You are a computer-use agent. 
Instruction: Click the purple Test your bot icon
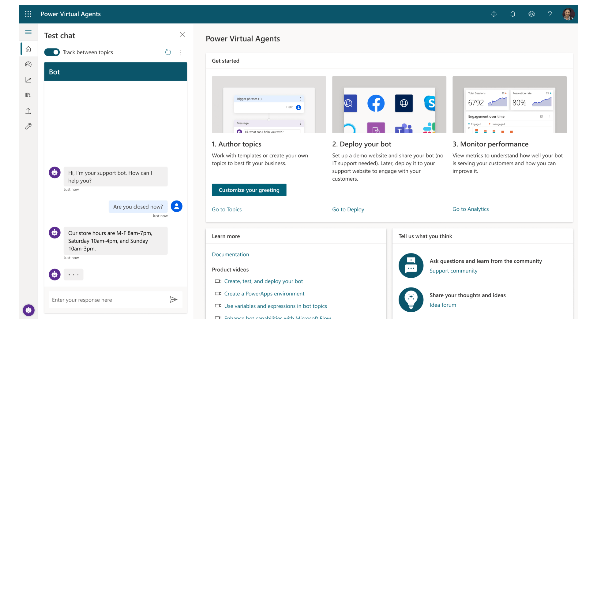tap(29, 310)
